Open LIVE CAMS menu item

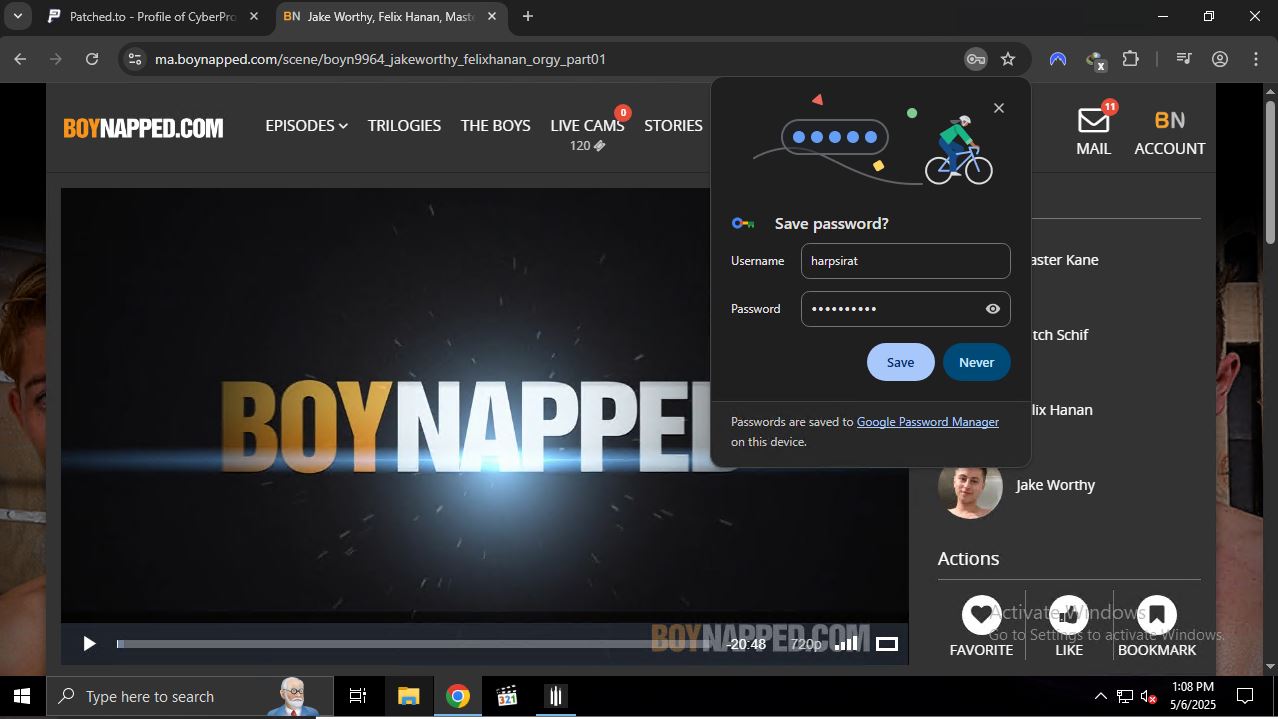[587, 125]
